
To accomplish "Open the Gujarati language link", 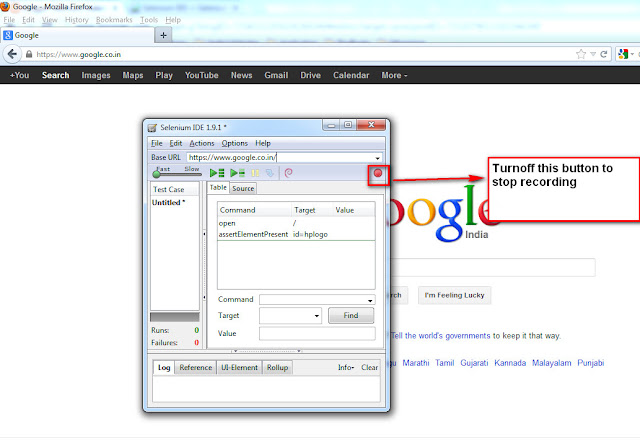I will point(474,363).
